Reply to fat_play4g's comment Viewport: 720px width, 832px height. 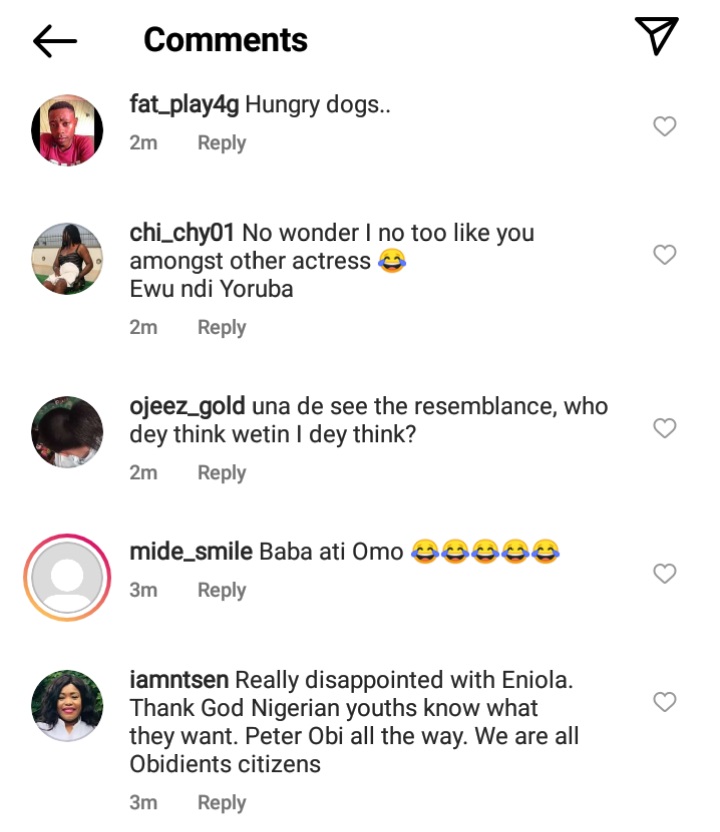[x=221, y=143]
